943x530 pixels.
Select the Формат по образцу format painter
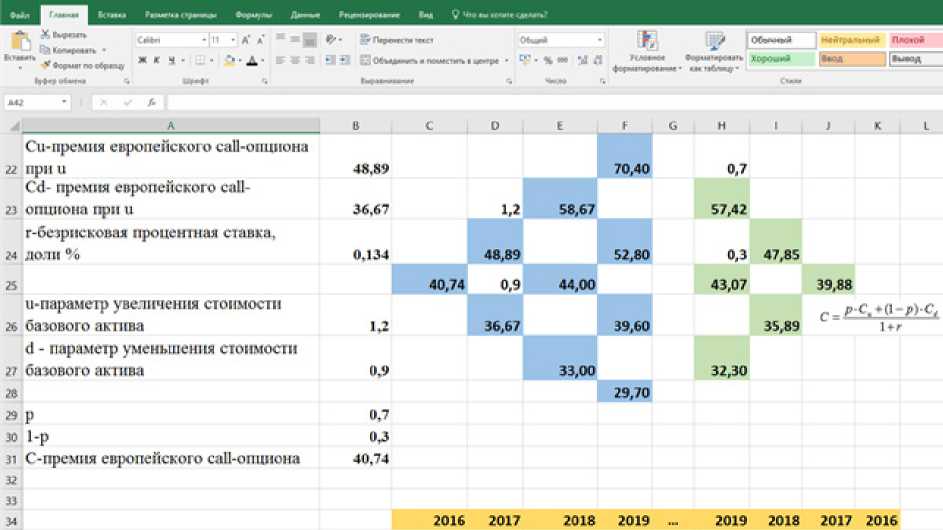coord(45,64)
